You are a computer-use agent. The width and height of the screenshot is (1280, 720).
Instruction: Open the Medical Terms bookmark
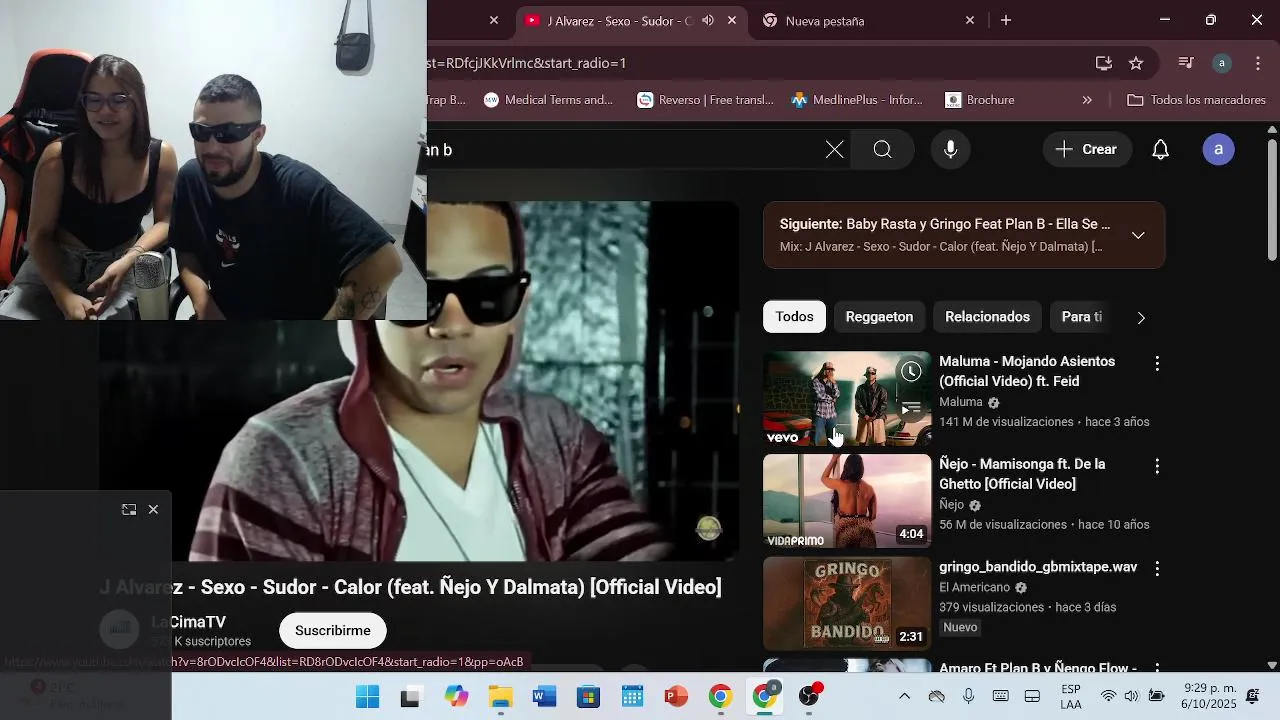[x=548, y=100]
